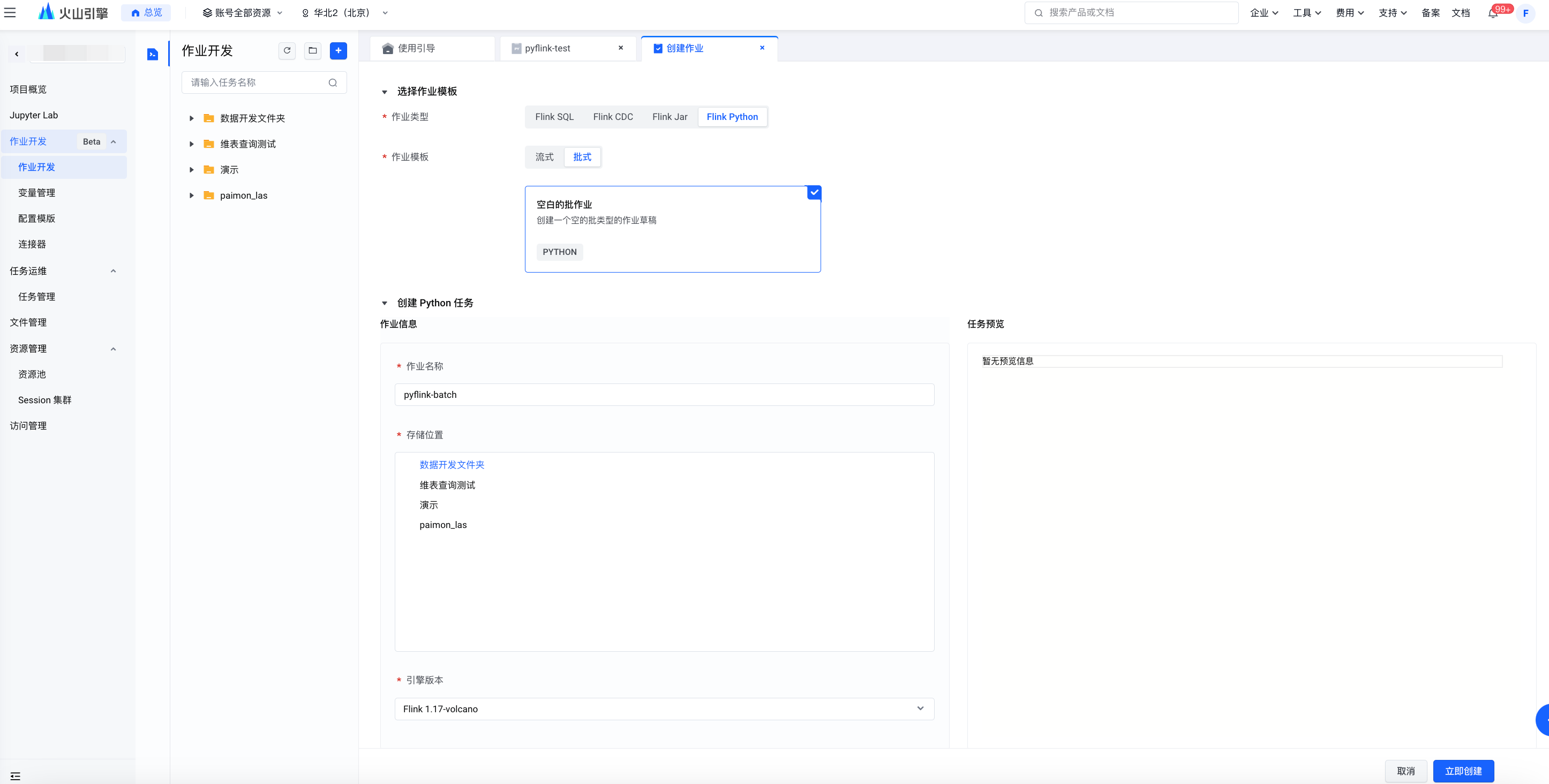Go to the 总览 overview home button
The image size is (1549, 784).
click(x=146, y=13)
